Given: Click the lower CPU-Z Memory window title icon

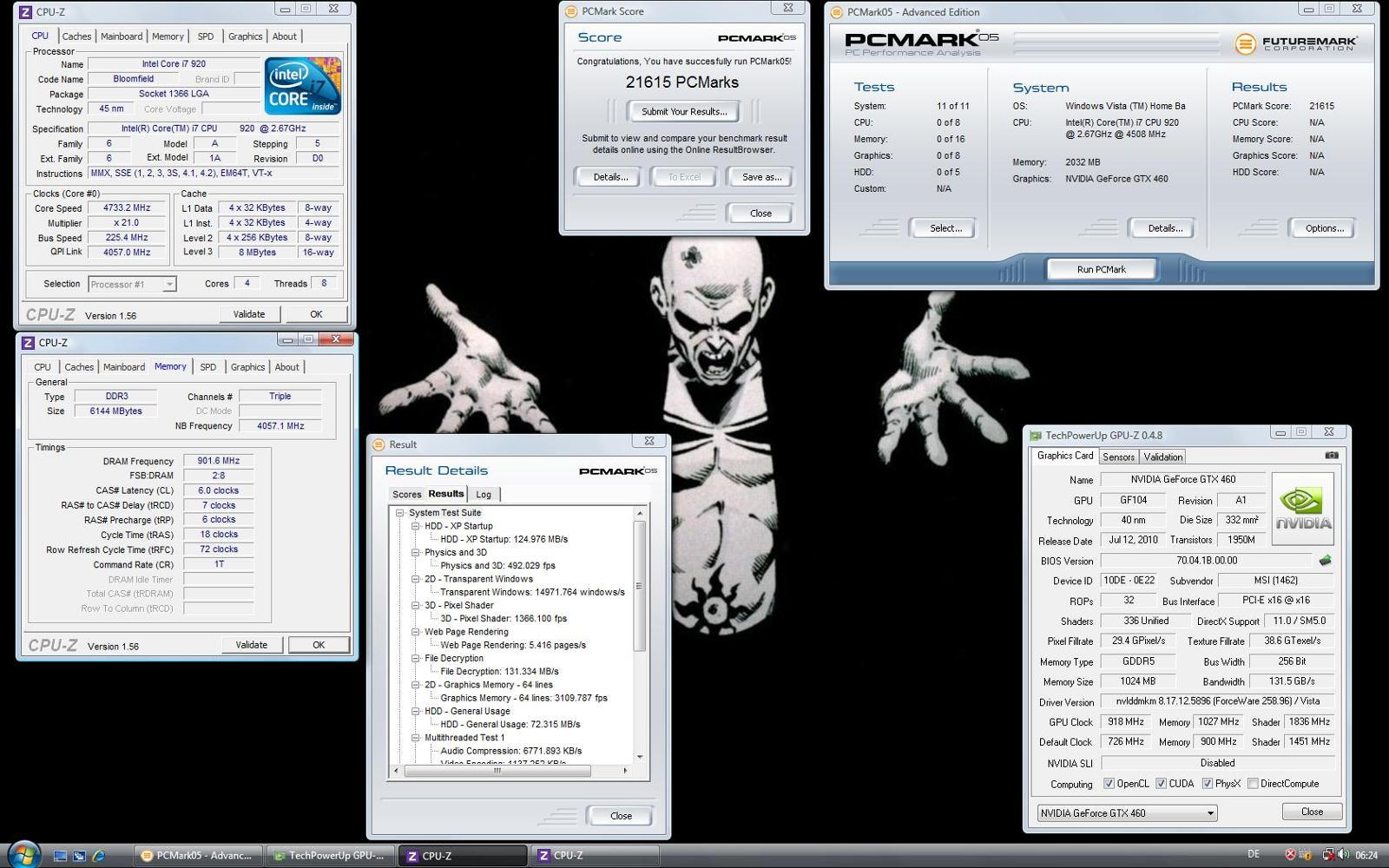Looking at the screenshot, I should [x=28, y=342].
